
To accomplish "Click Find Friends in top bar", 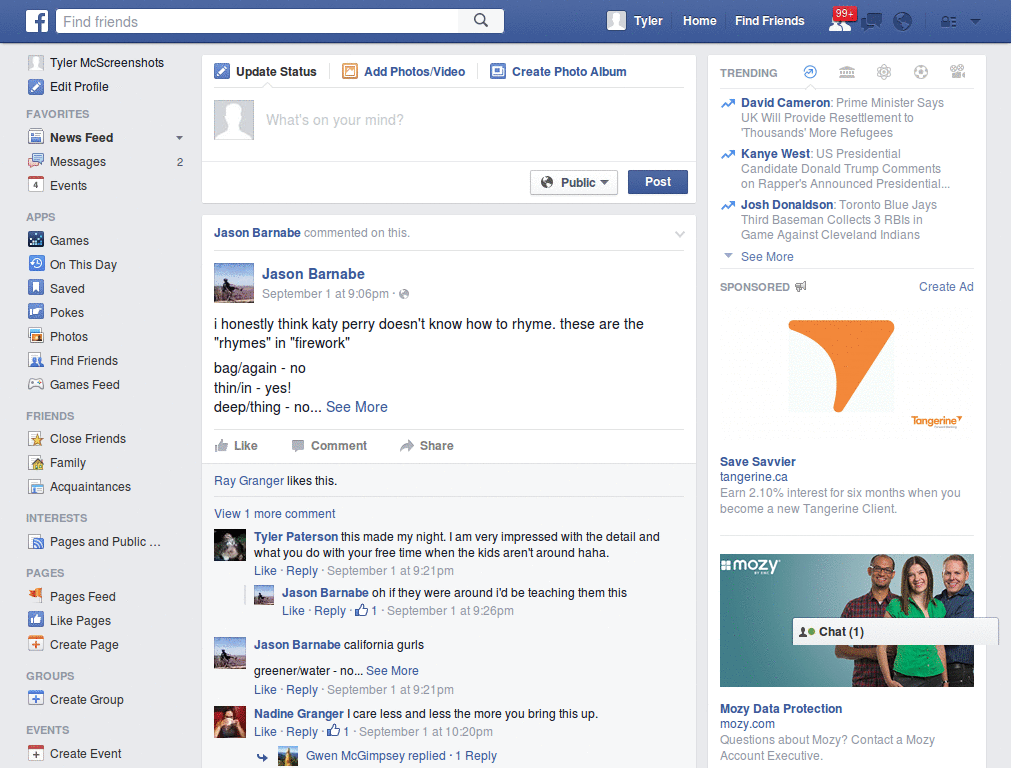I will coord(769,21).
